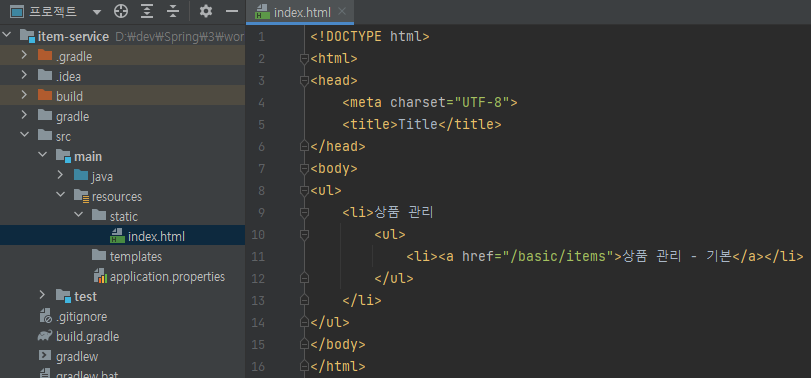Click the main module folder icon
The width and height of the screenshot is (811, 378).
pos(63,156)
